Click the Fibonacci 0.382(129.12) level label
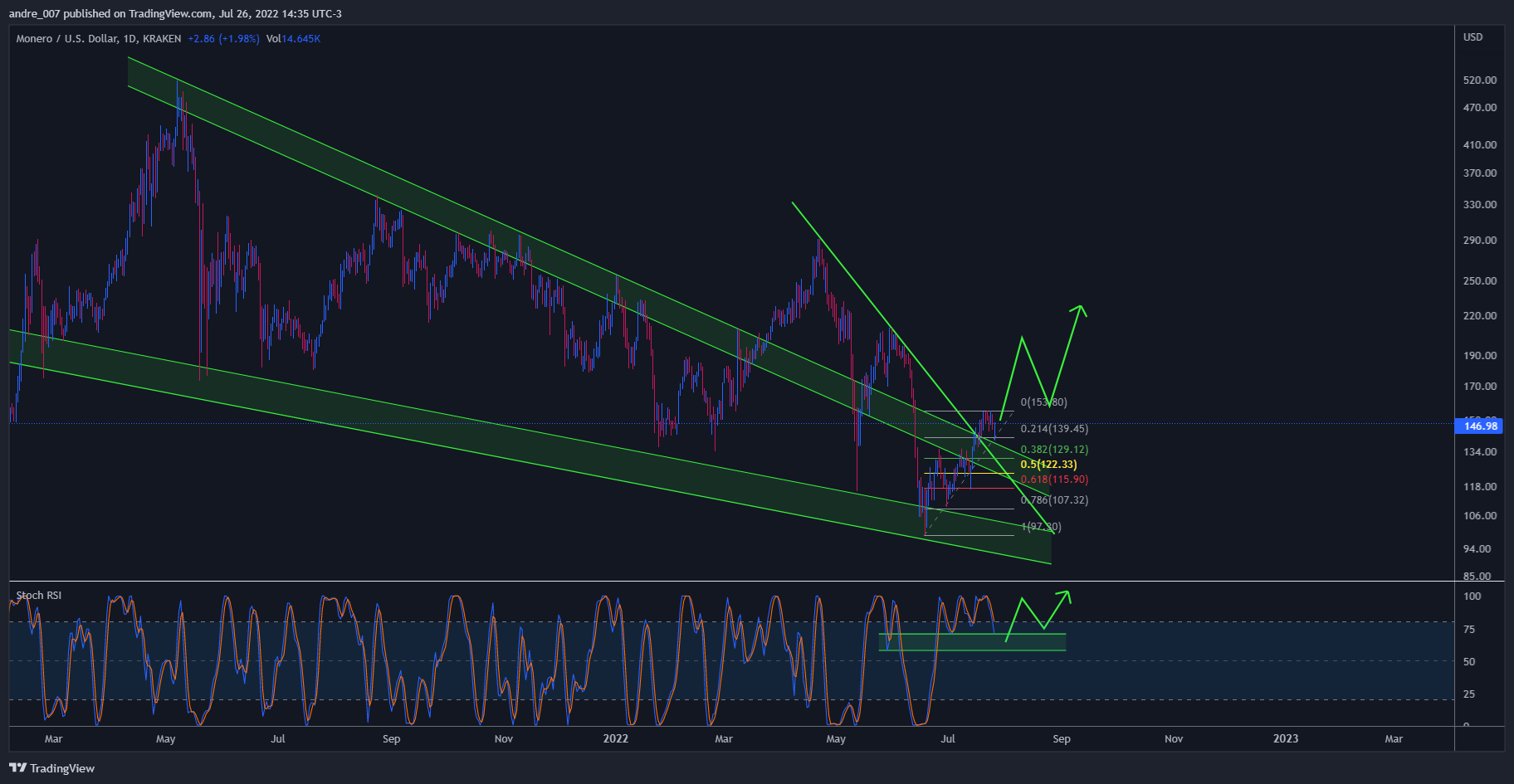Screen dimensions: 1514x784 click(1054, 450)
